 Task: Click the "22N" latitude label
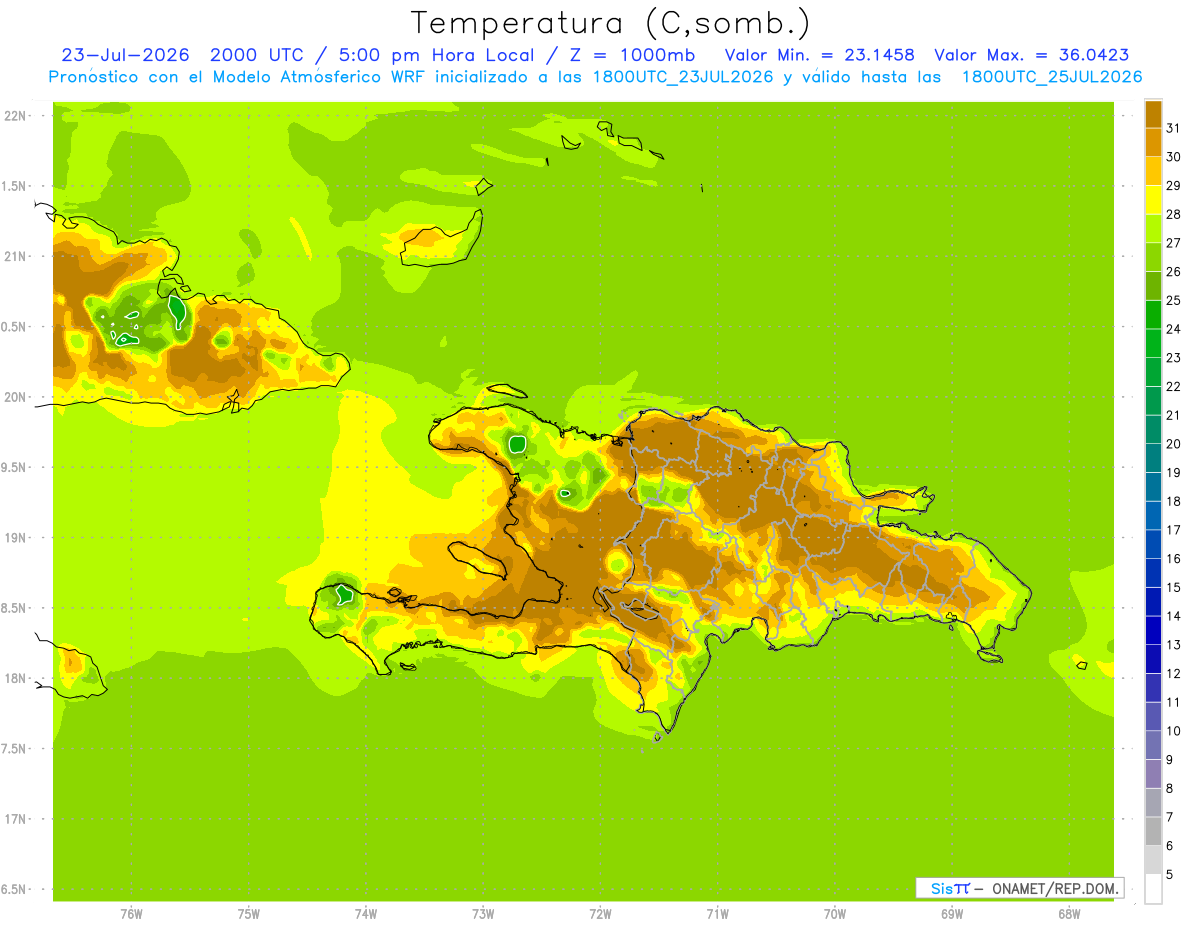pyautogui.click(x=16, y=115)
